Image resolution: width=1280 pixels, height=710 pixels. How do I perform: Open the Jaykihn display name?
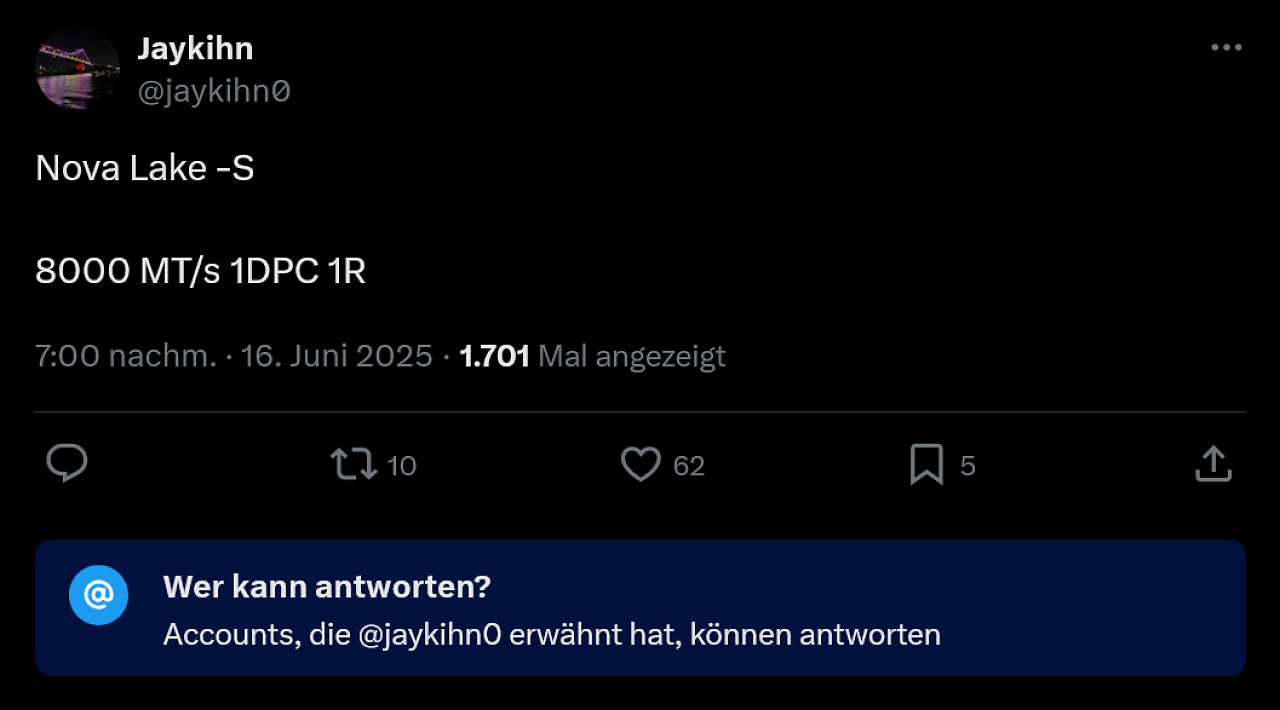click(x=195, y=47)
